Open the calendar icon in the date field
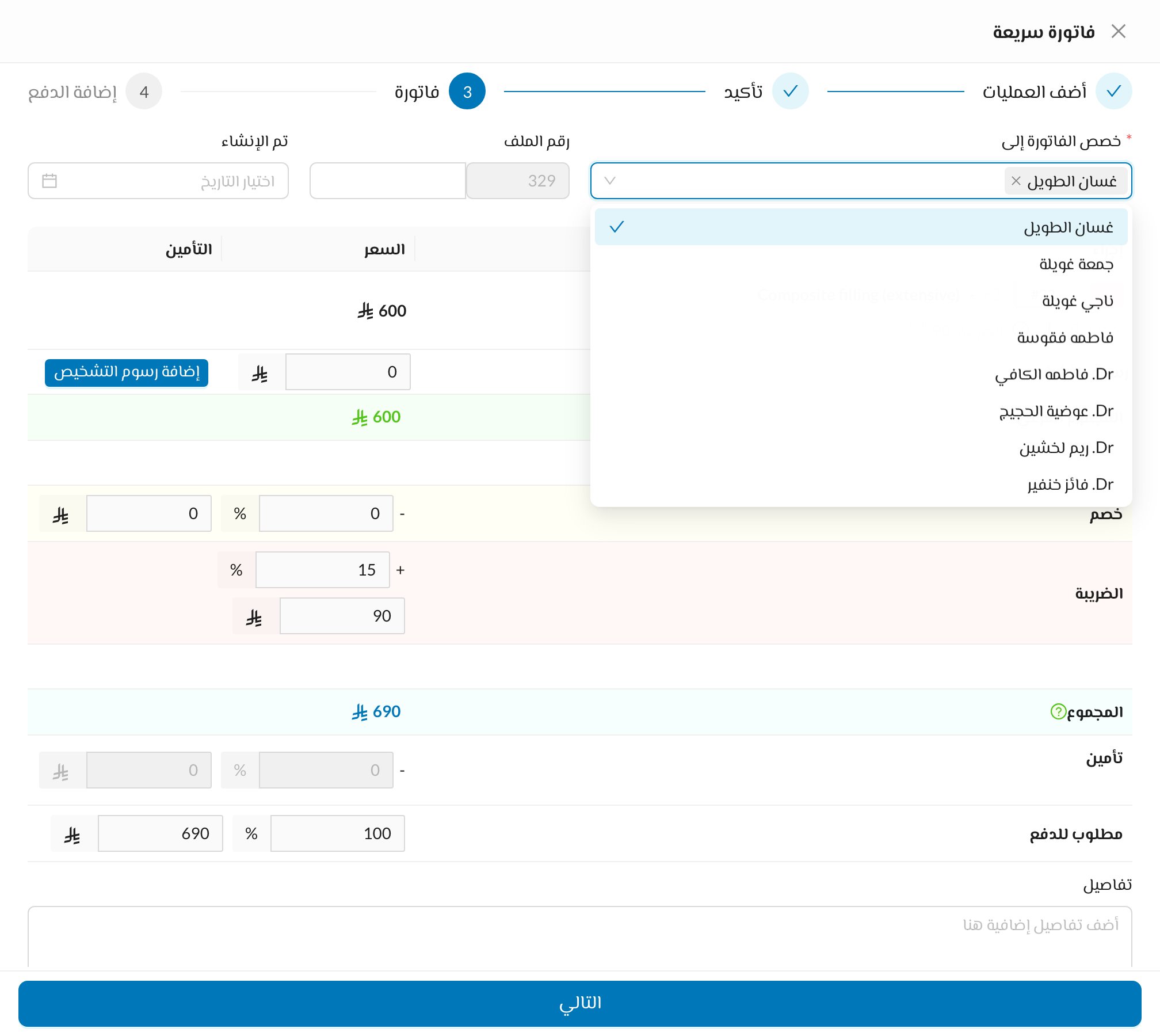This screenshot has width=1160, height=1036. point(49,181)
